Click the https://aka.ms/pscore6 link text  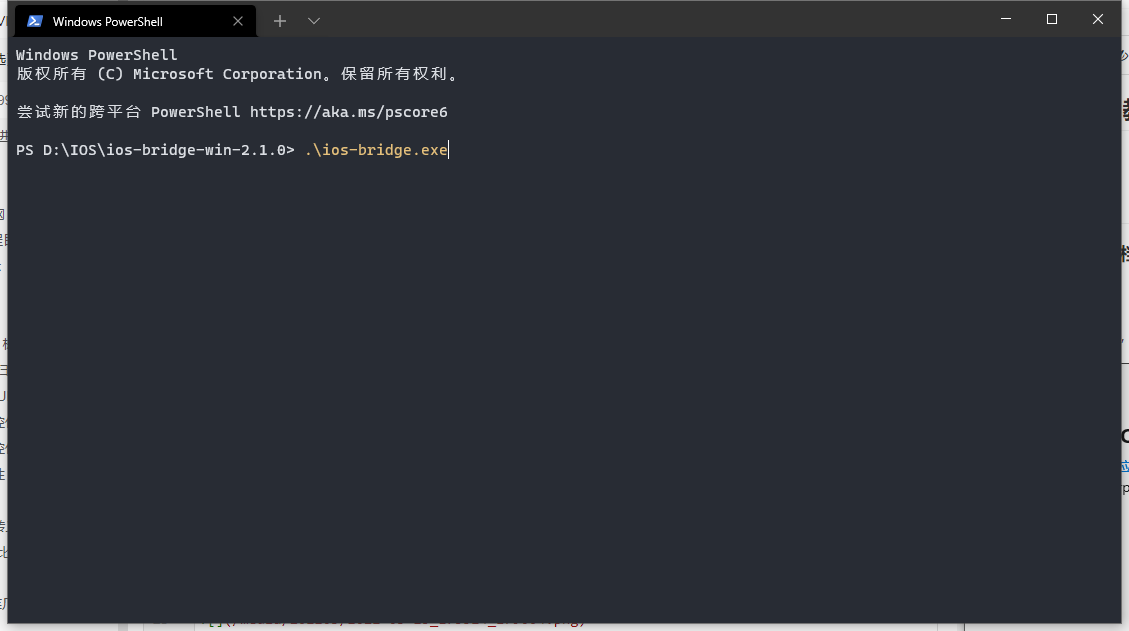tap(348, 112)
